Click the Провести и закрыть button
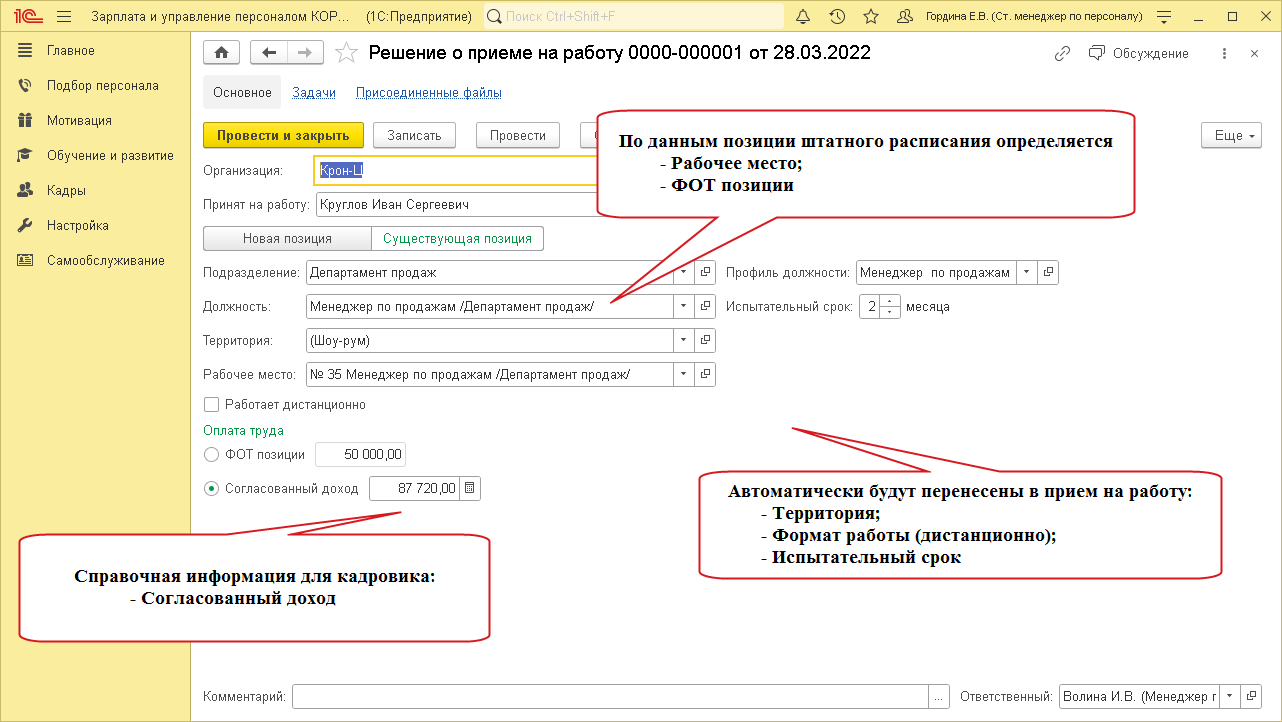The image size is (1282, 722). click(282, 135)
